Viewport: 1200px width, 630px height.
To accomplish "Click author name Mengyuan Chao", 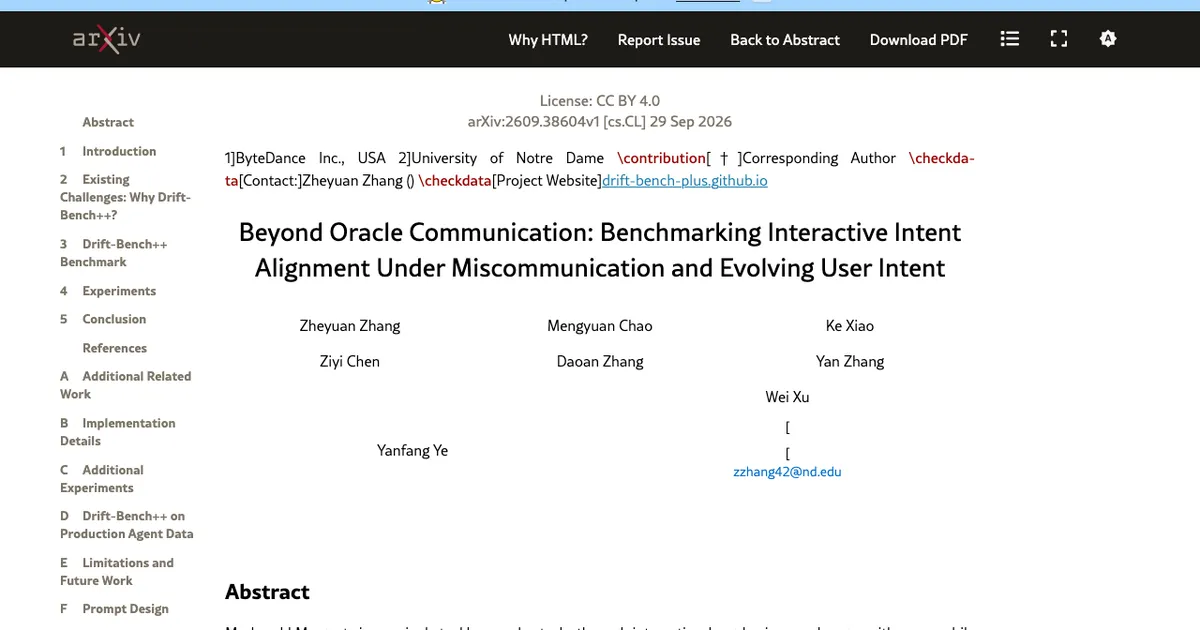I will pos(600,326).
